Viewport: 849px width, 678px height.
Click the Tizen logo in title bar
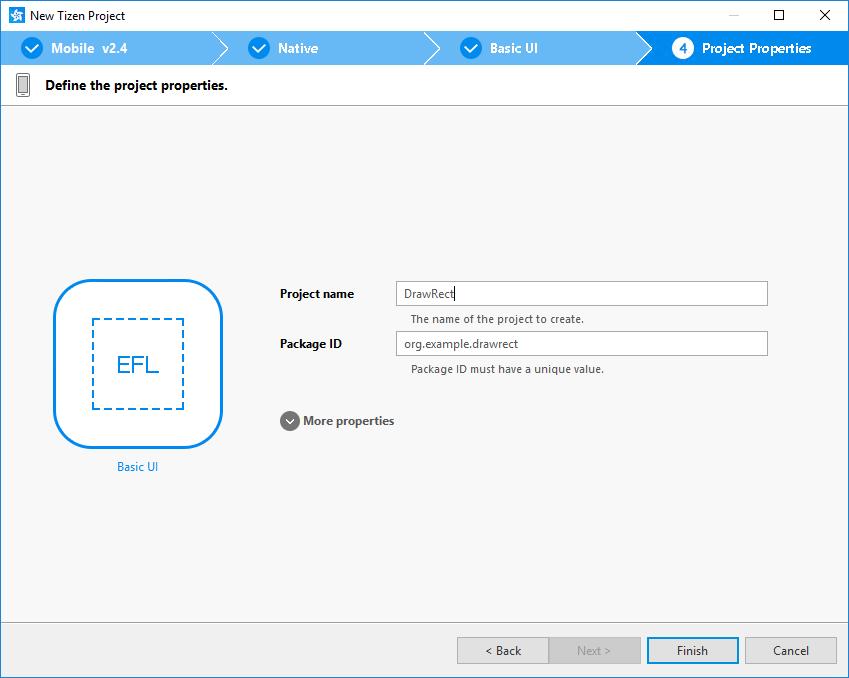coord(16,16)
